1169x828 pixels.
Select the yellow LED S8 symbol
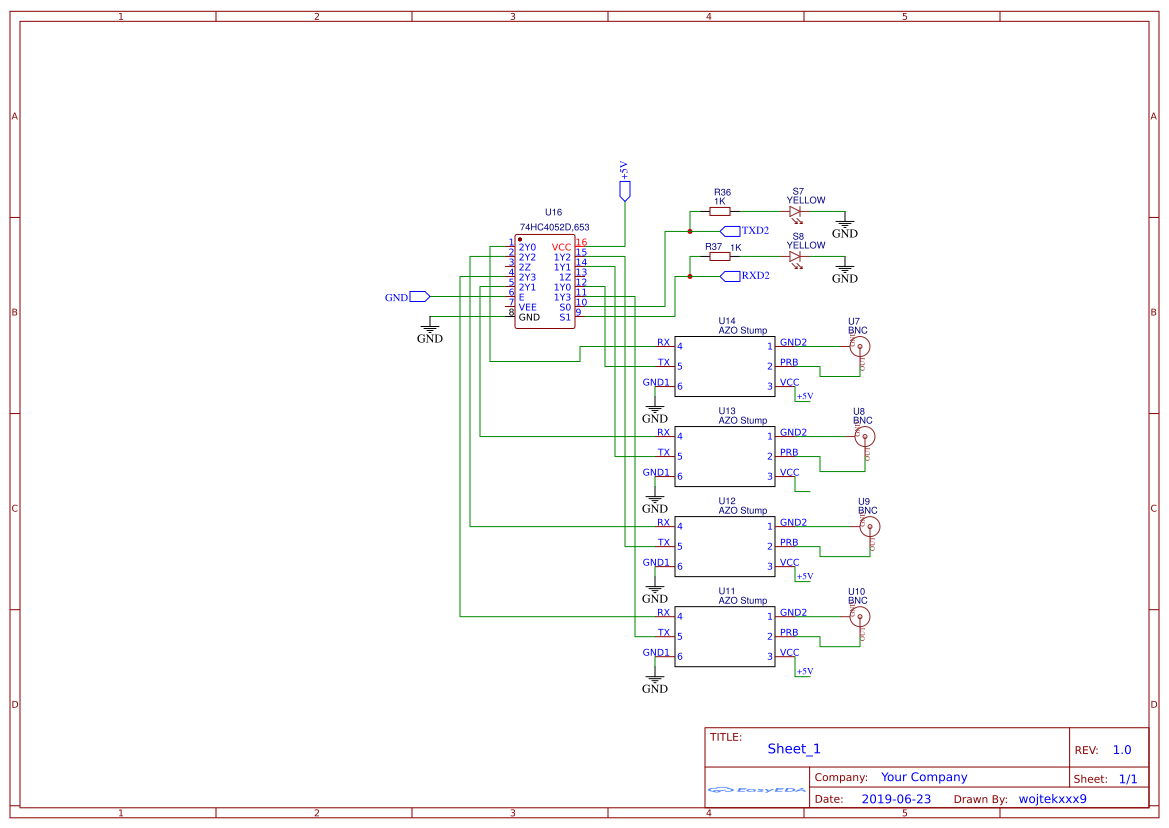point(795,254)
